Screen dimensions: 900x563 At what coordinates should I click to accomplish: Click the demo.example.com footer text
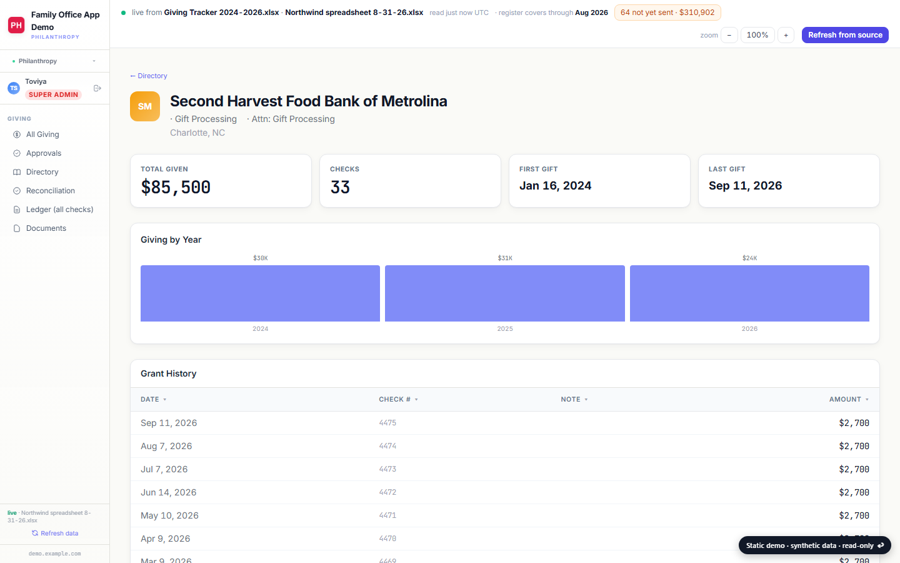click(55, 554)
